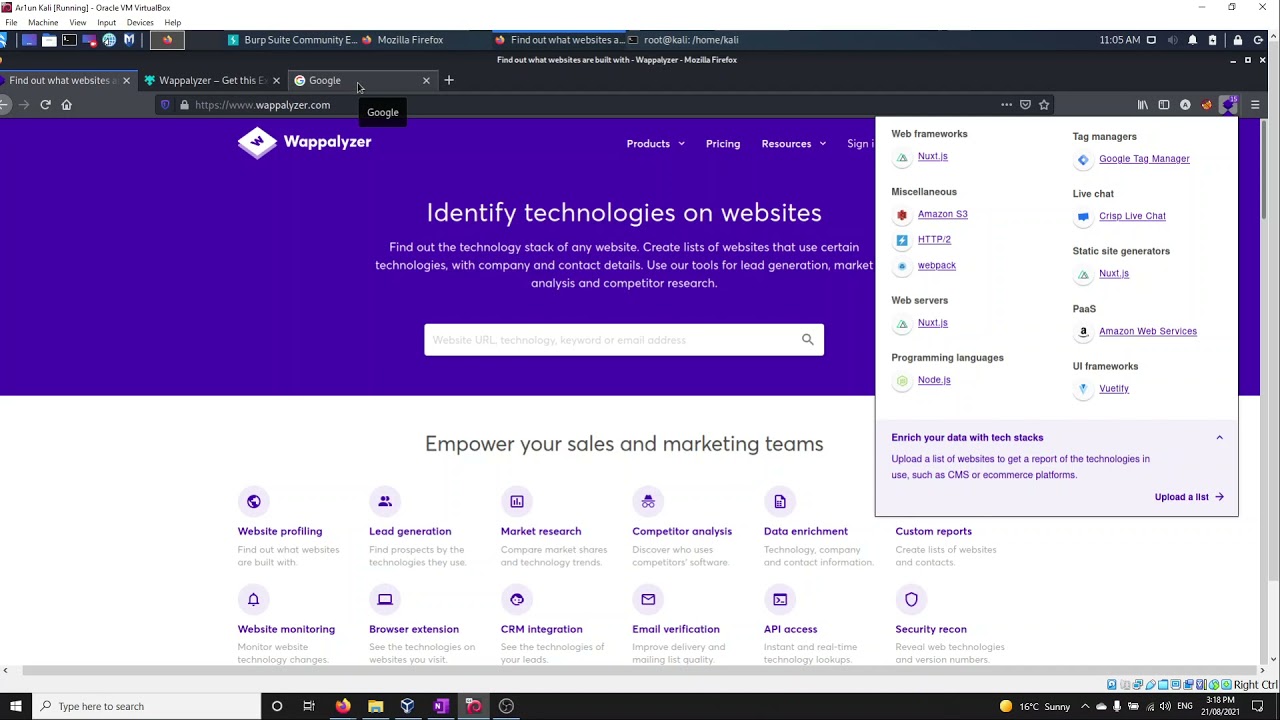Image resolution: width=1280 pixels, height=720 pixels.
Task: Reload the current page
Action: click(45, 105)
